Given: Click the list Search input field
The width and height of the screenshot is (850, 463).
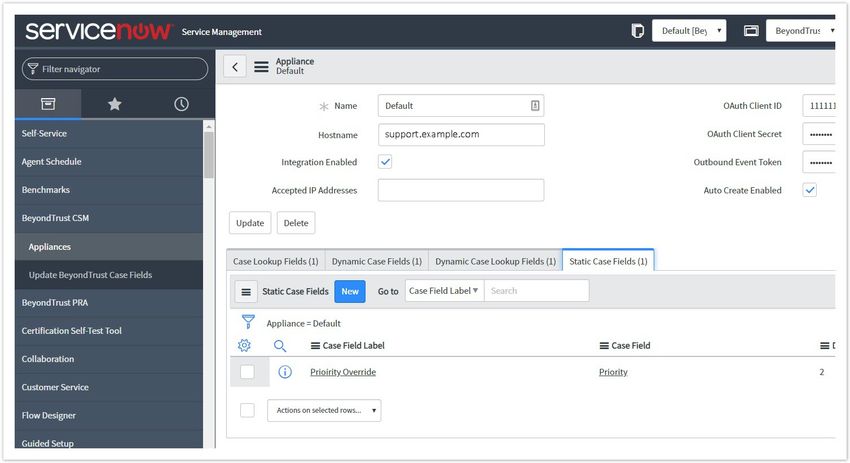Looking at the screenshot, I should pos(537,291).
